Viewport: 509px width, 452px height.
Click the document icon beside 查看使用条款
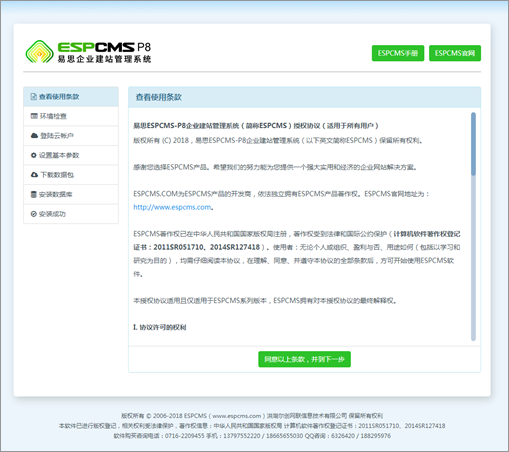coord(33,97)
